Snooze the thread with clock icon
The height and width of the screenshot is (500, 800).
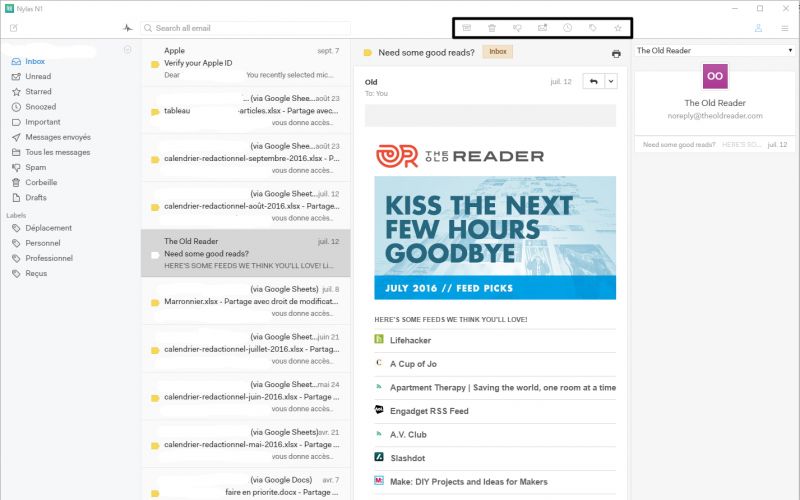pos(567,28)
